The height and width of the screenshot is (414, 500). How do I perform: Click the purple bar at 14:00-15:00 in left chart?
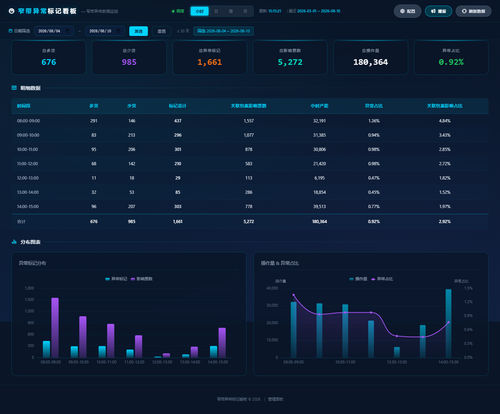(x=222, y=343)
